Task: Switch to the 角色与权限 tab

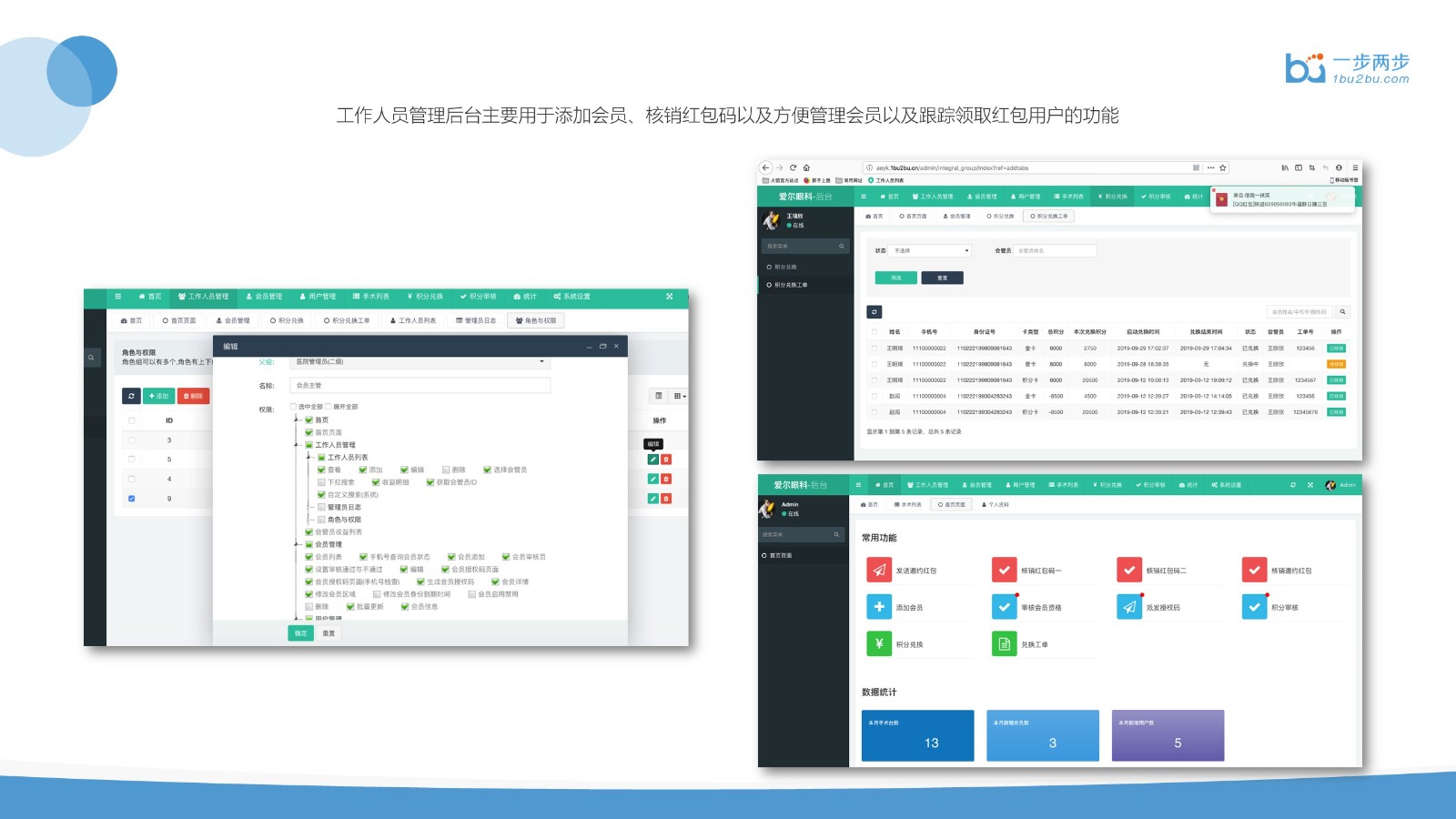Action: click(537, 320)
